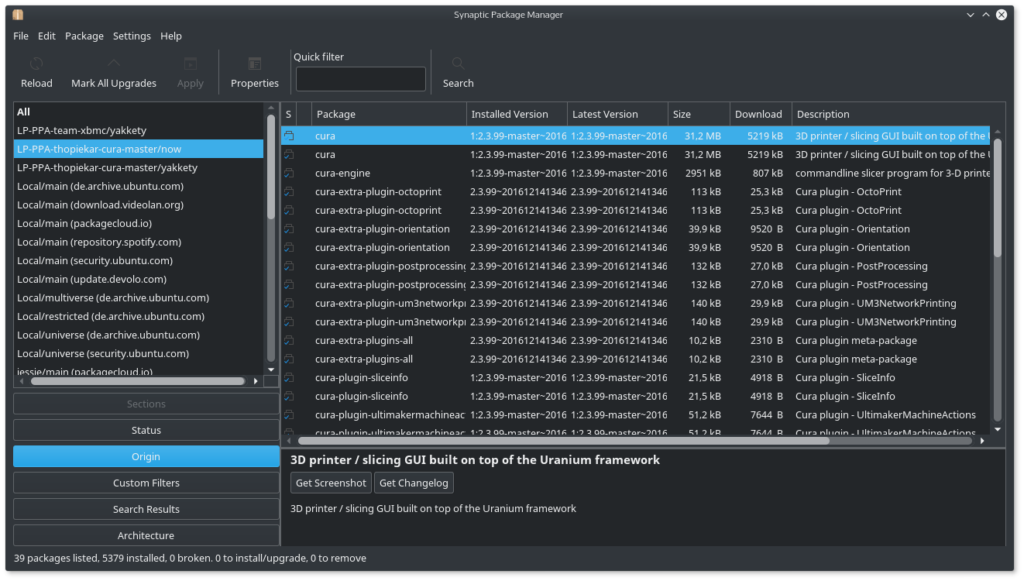Click the Synaptic app icon in title bar

click(x=18, y=14)
